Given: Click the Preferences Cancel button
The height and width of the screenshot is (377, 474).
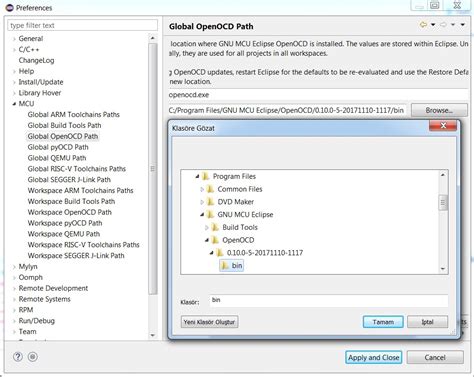Looking at the screenshot, I should (x=435, y=358).
